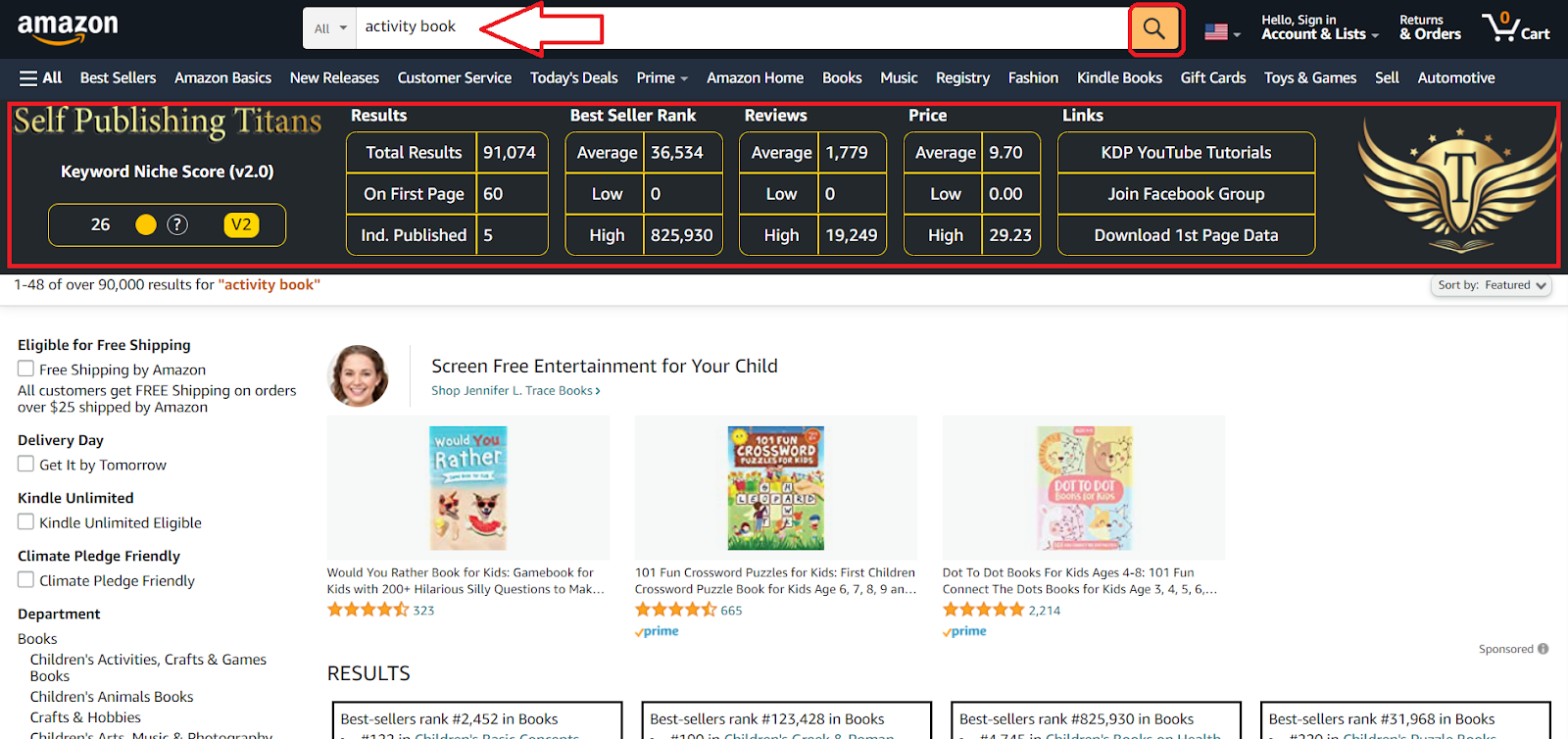Open the 101 Fun Crossword book cover
1568x739 pixels.
776,488
